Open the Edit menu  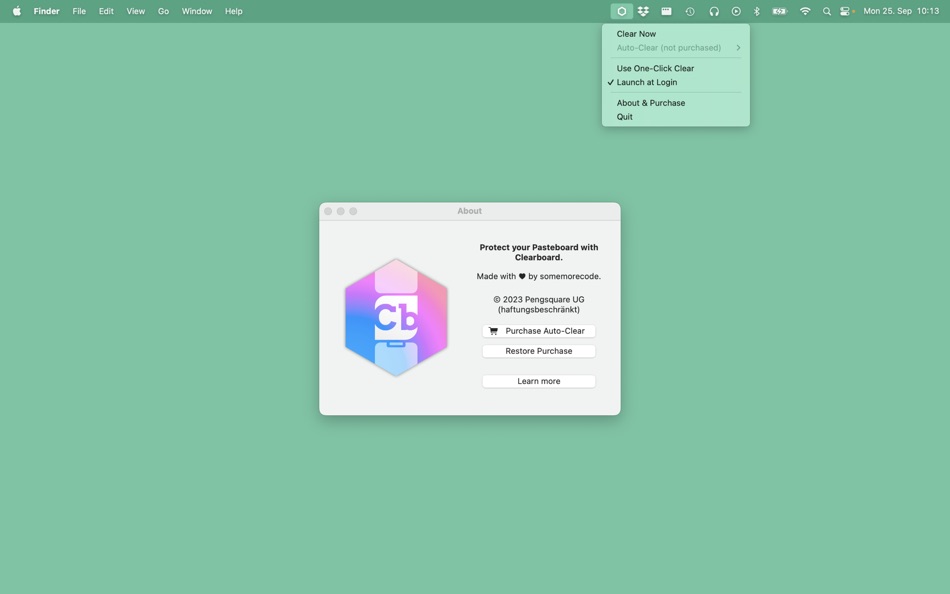point(106,11)
